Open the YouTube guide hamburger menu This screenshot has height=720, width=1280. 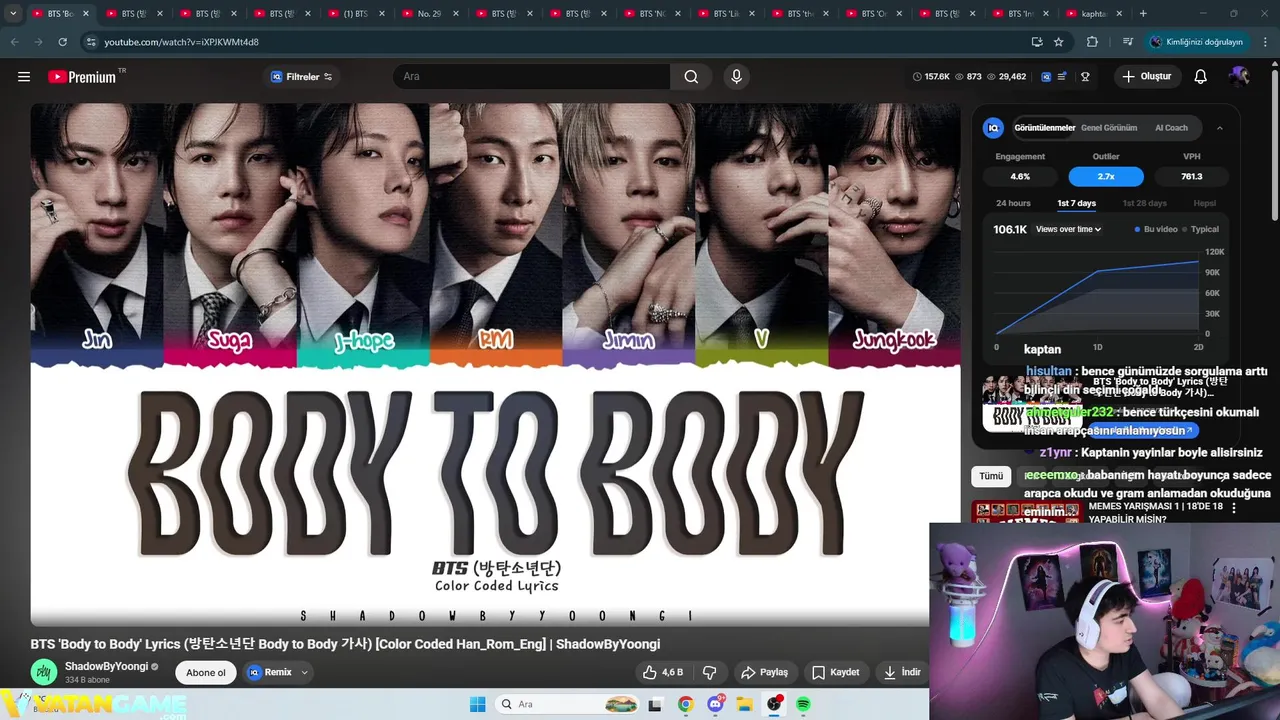pyautogui.click(x=24, y=77)
